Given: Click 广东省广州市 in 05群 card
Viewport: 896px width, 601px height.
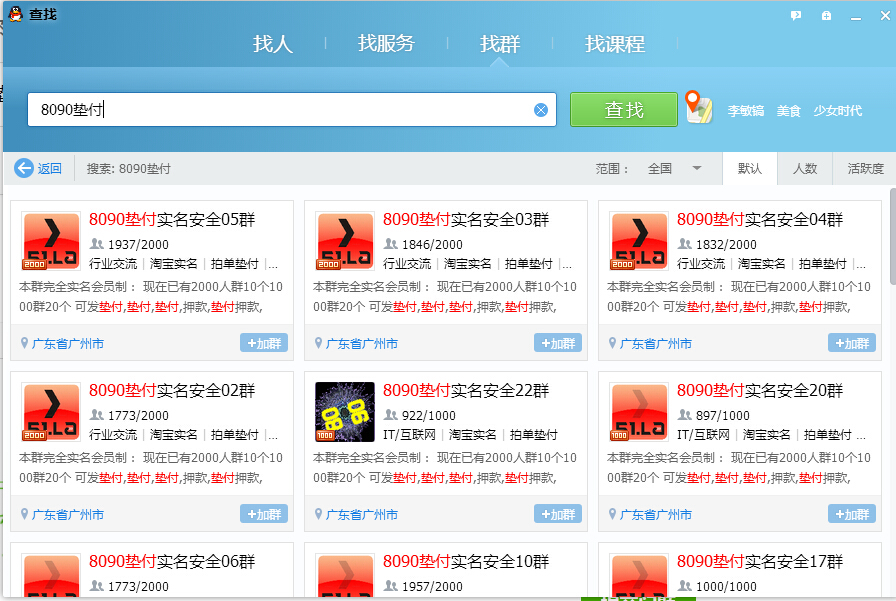Looking at the screenshot, I should 68,343.
